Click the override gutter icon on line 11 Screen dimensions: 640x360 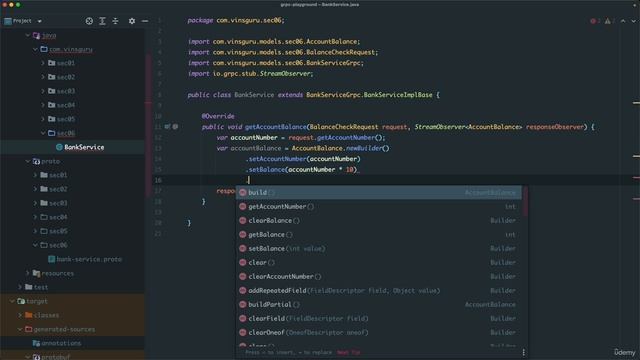167,127
